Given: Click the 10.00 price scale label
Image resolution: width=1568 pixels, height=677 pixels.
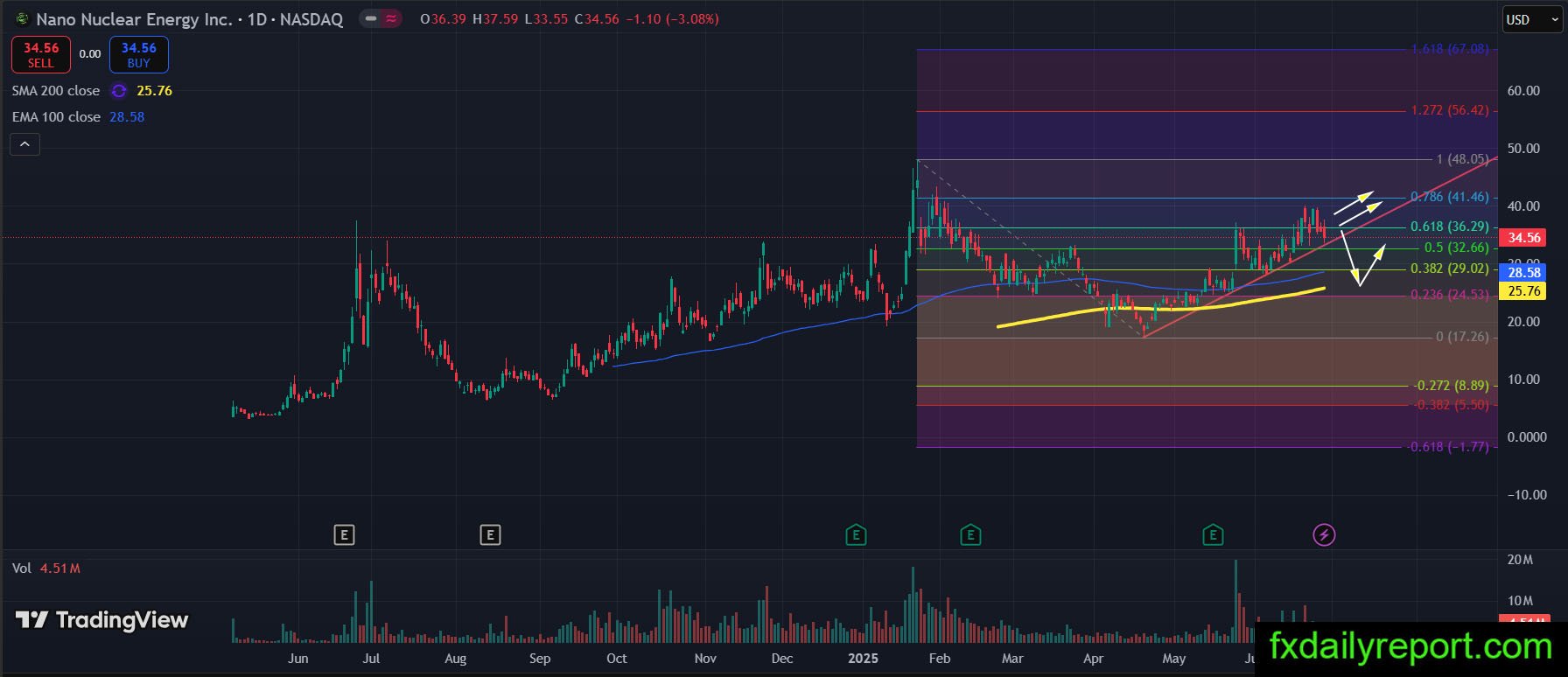Looking at the screenshot, I should 1523,380.
